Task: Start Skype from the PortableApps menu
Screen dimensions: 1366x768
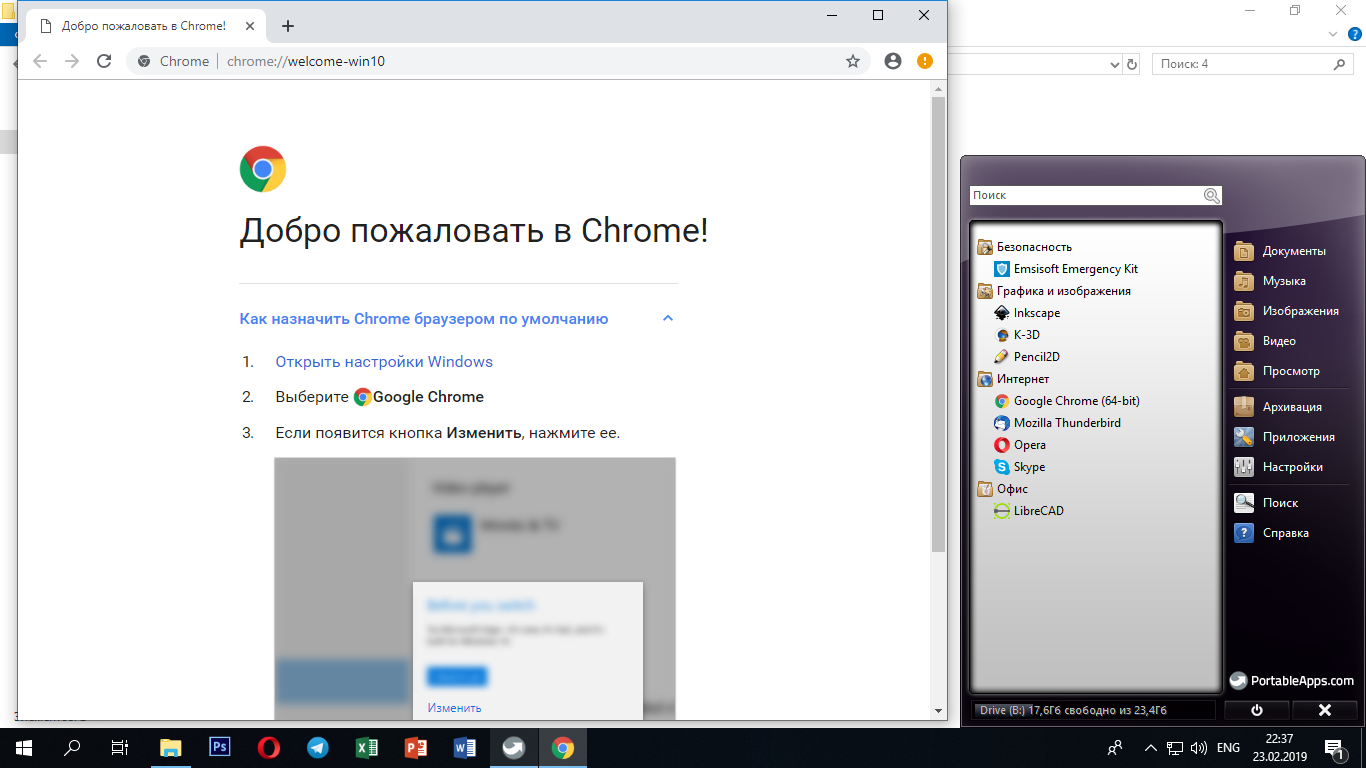Action: [1020, 467]
